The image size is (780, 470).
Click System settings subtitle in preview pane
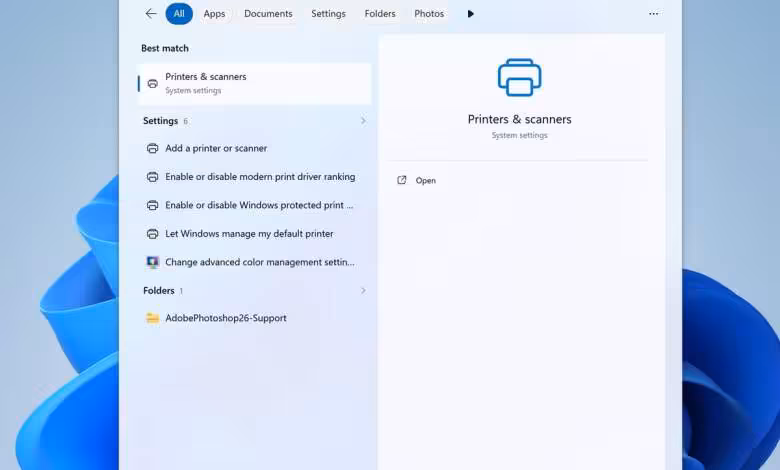pos(519,135)
